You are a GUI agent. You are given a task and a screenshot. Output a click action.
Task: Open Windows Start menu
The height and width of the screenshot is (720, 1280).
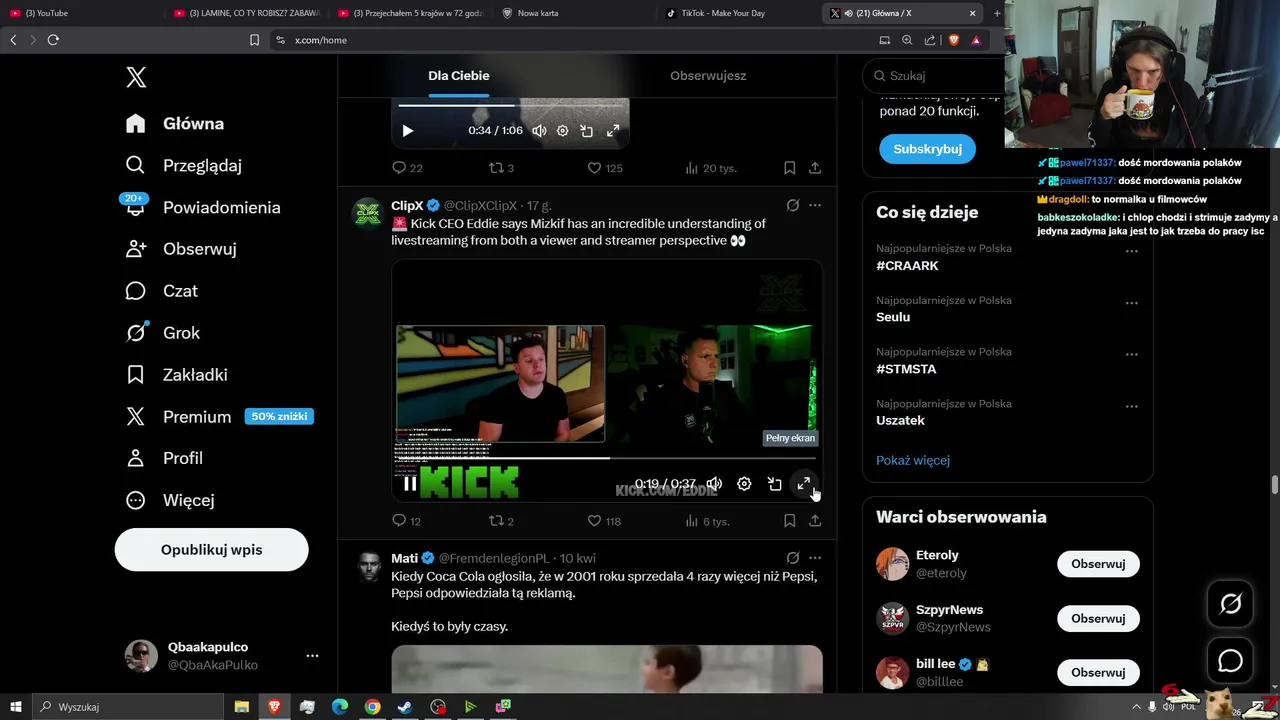pos(16,707)
